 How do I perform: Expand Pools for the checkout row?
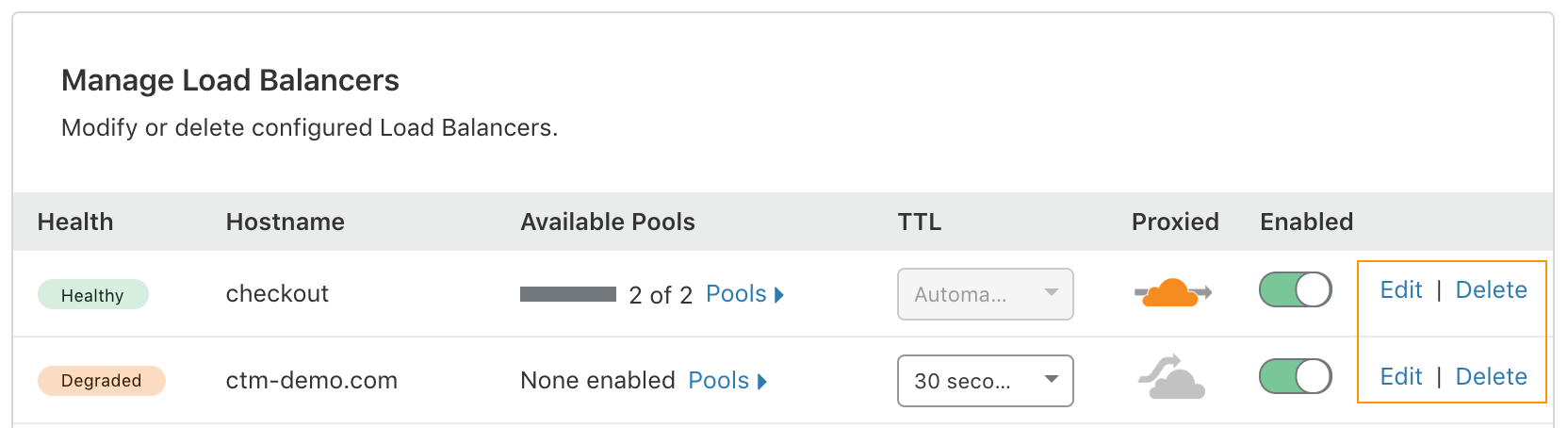(745, 294)
